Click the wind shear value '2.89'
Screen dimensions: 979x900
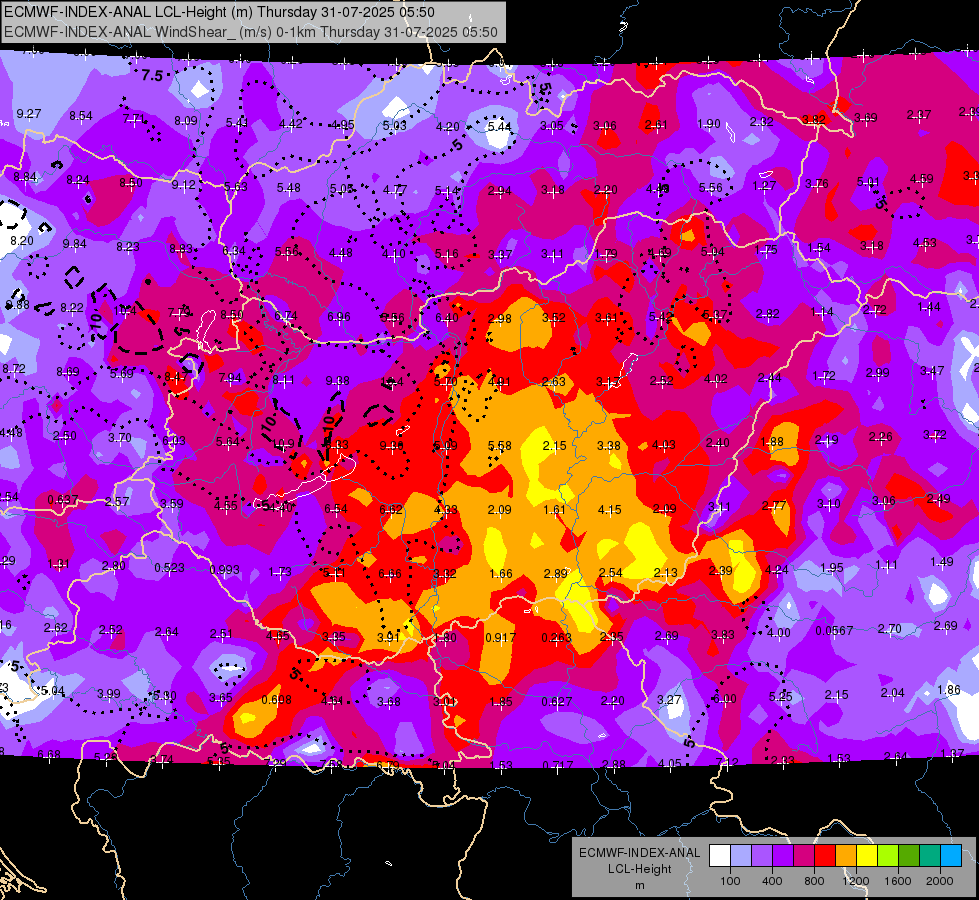point(556,573)
